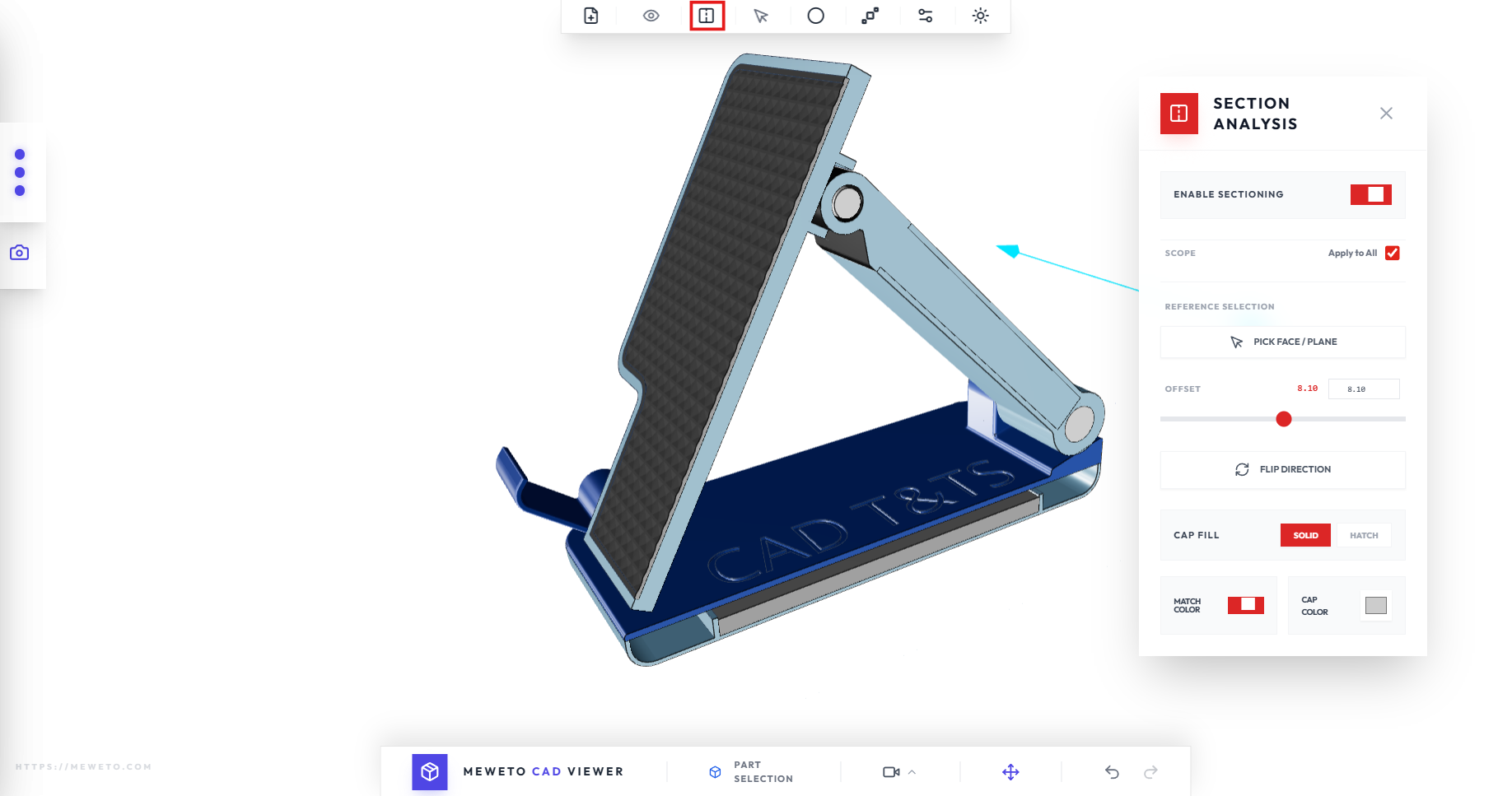Image resolution: width=1512 pixels, height=796 pixels.
Task: Take a screenshot with the camera icon
Action: click(20, 253)
